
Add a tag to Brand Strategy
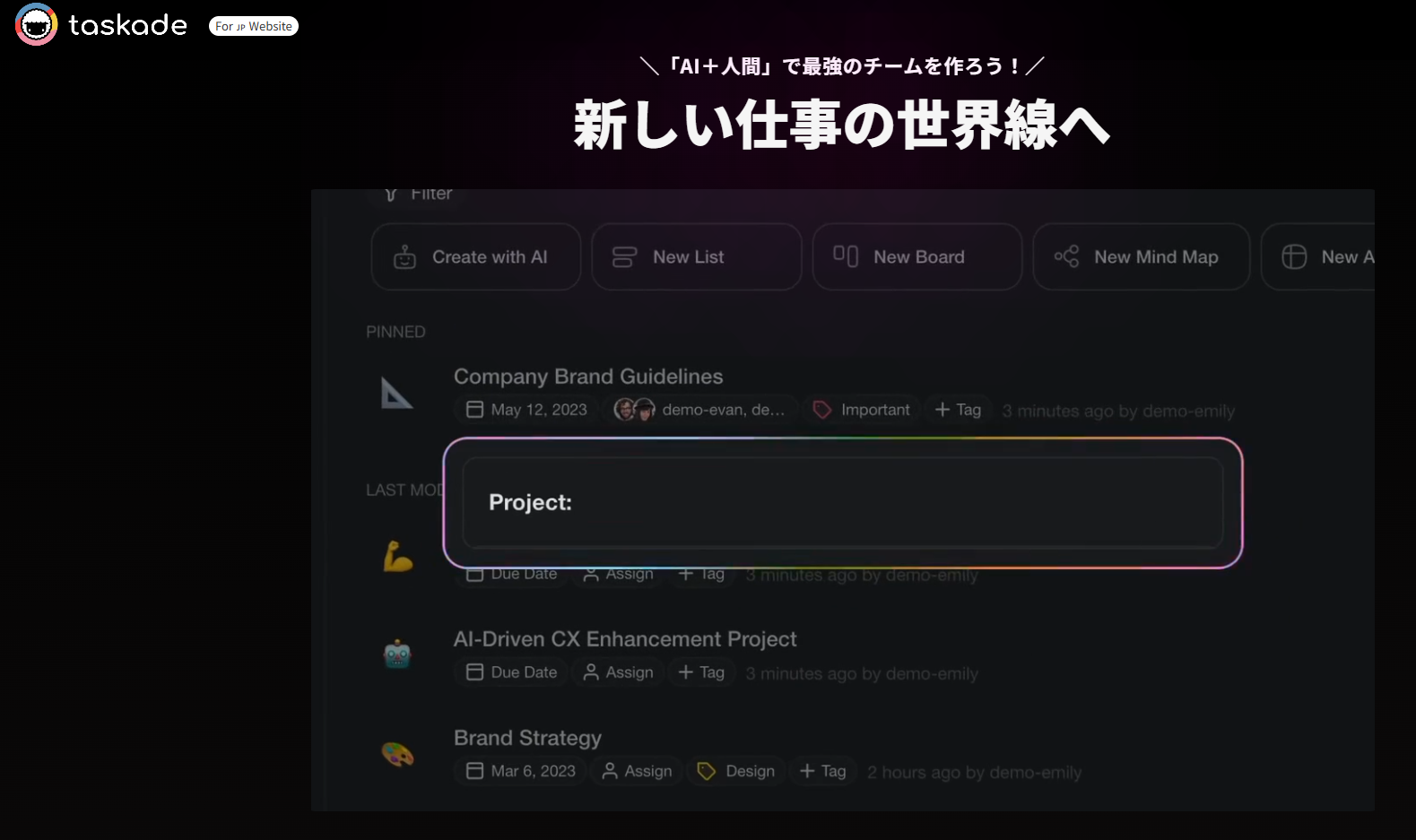point(823,771)
